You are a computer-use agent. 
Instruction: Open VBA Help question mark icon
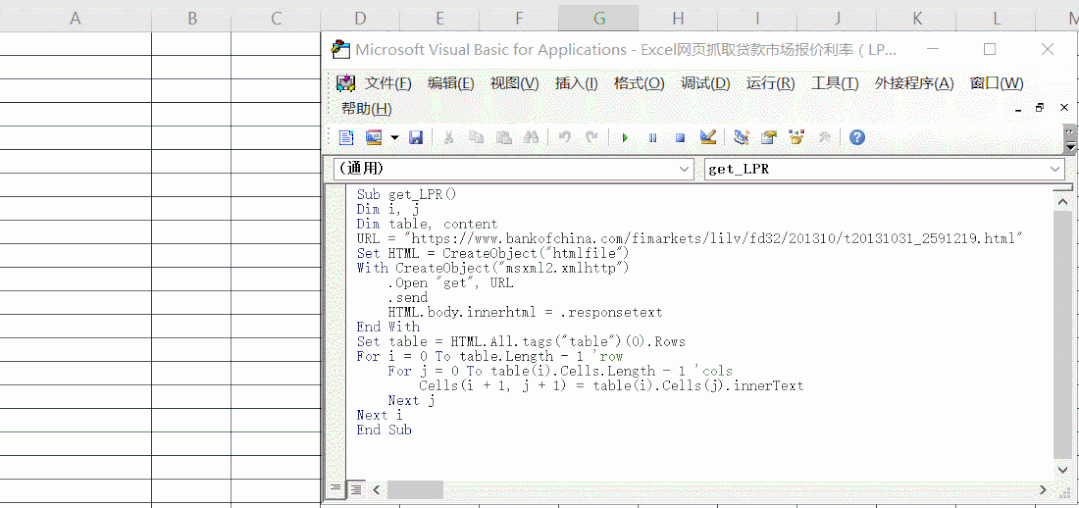(857, 138)
